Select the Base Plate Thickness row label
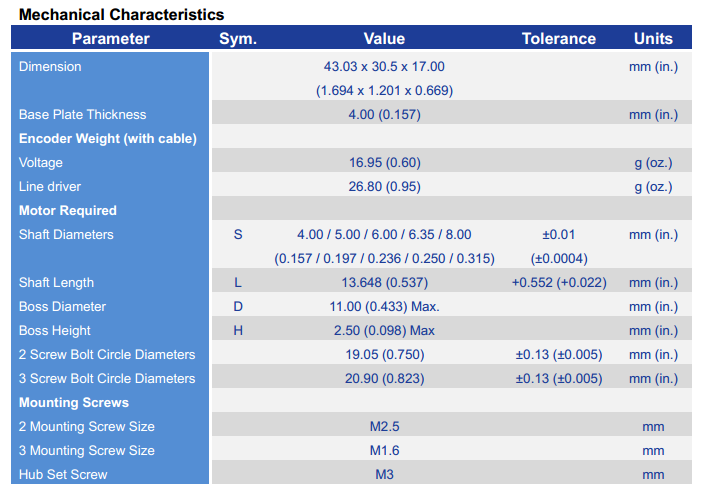The width and height of the screenshot is (712, 492). [x=82, y=115]
